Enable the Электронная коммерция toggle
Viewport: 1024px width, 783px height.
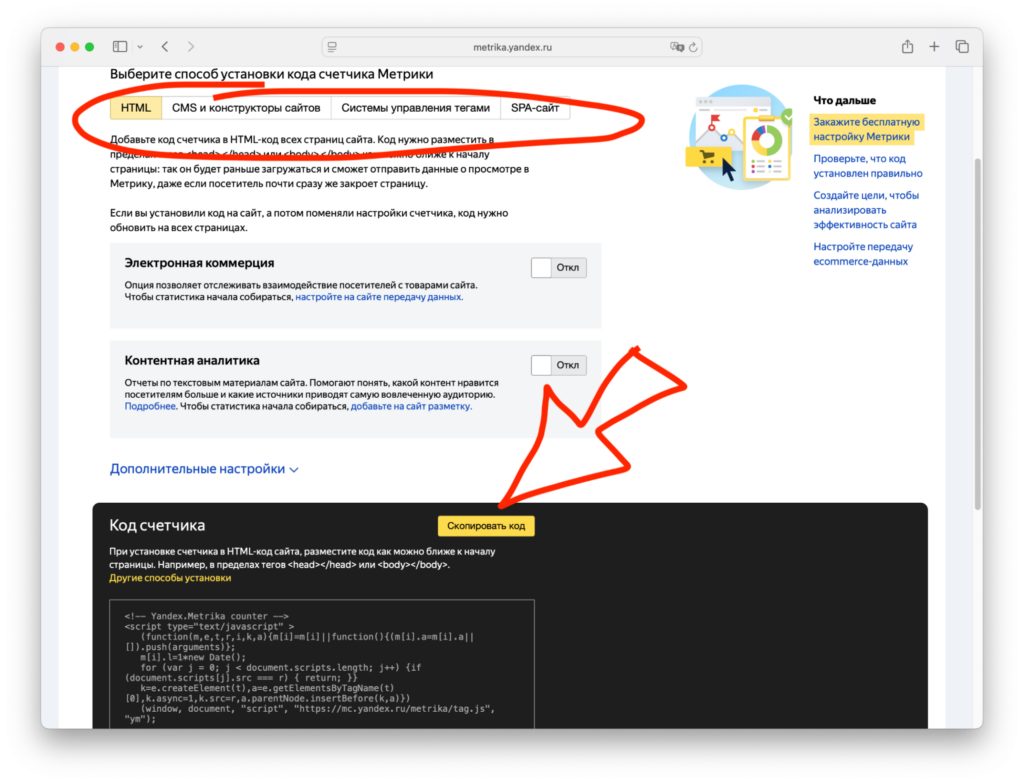pos(558,267)
